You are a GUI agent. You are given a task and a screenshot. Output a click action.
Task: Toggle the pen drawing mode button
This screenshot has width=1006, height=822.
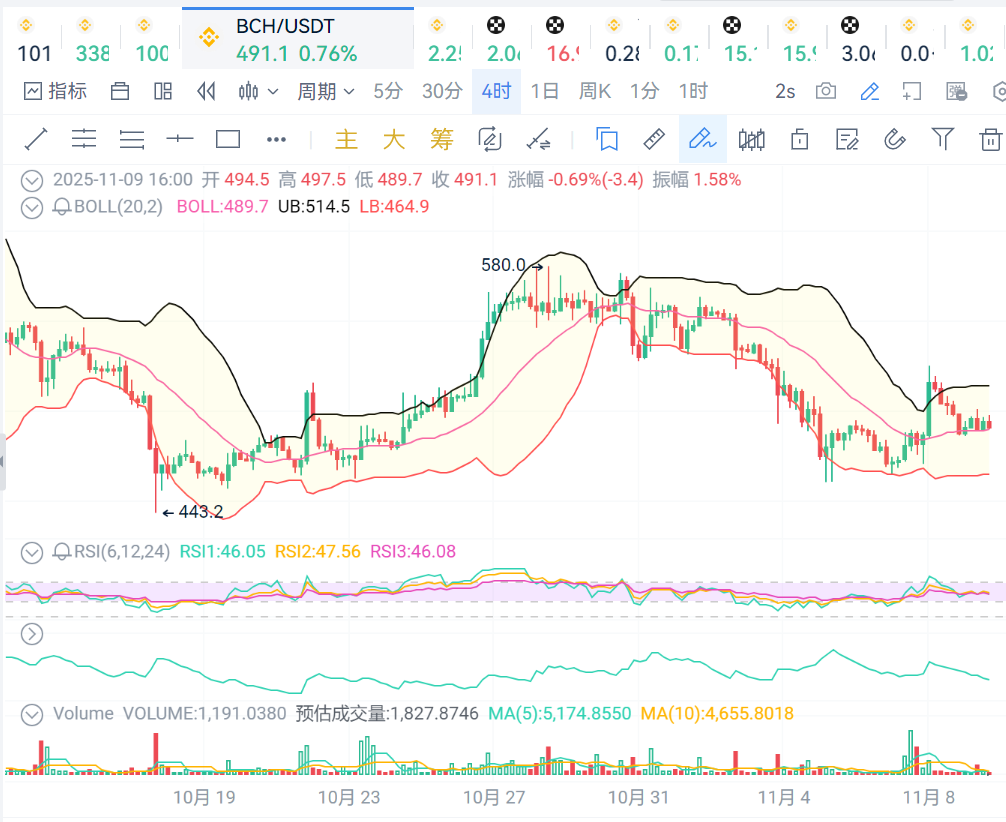tap(870, 91)
